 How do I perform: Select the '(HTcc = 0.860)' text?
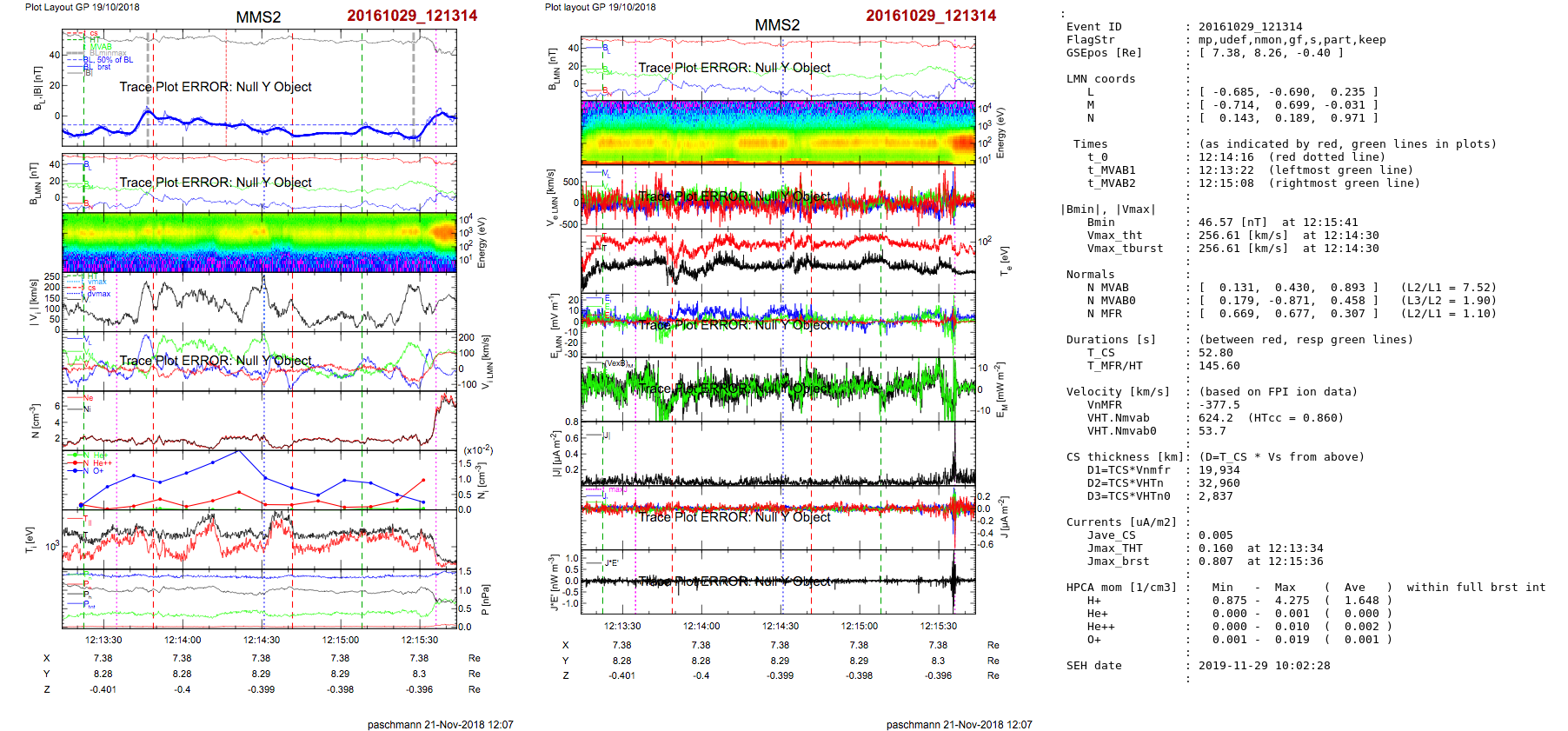pos(1295,418)
